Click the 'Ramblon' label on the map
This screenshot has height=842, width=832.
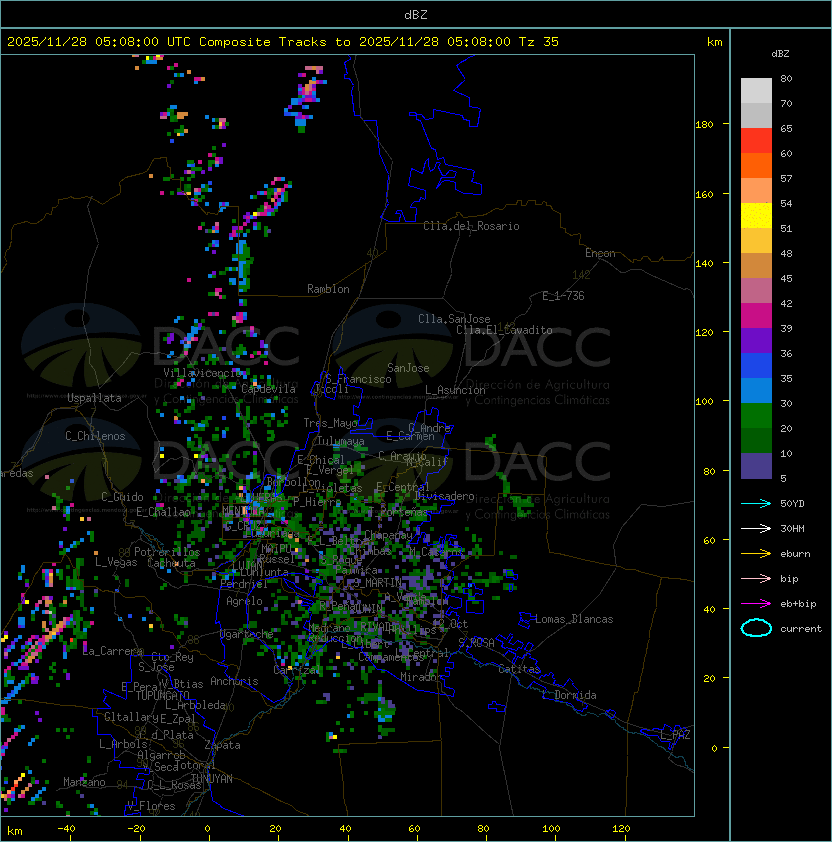[328, 289]
